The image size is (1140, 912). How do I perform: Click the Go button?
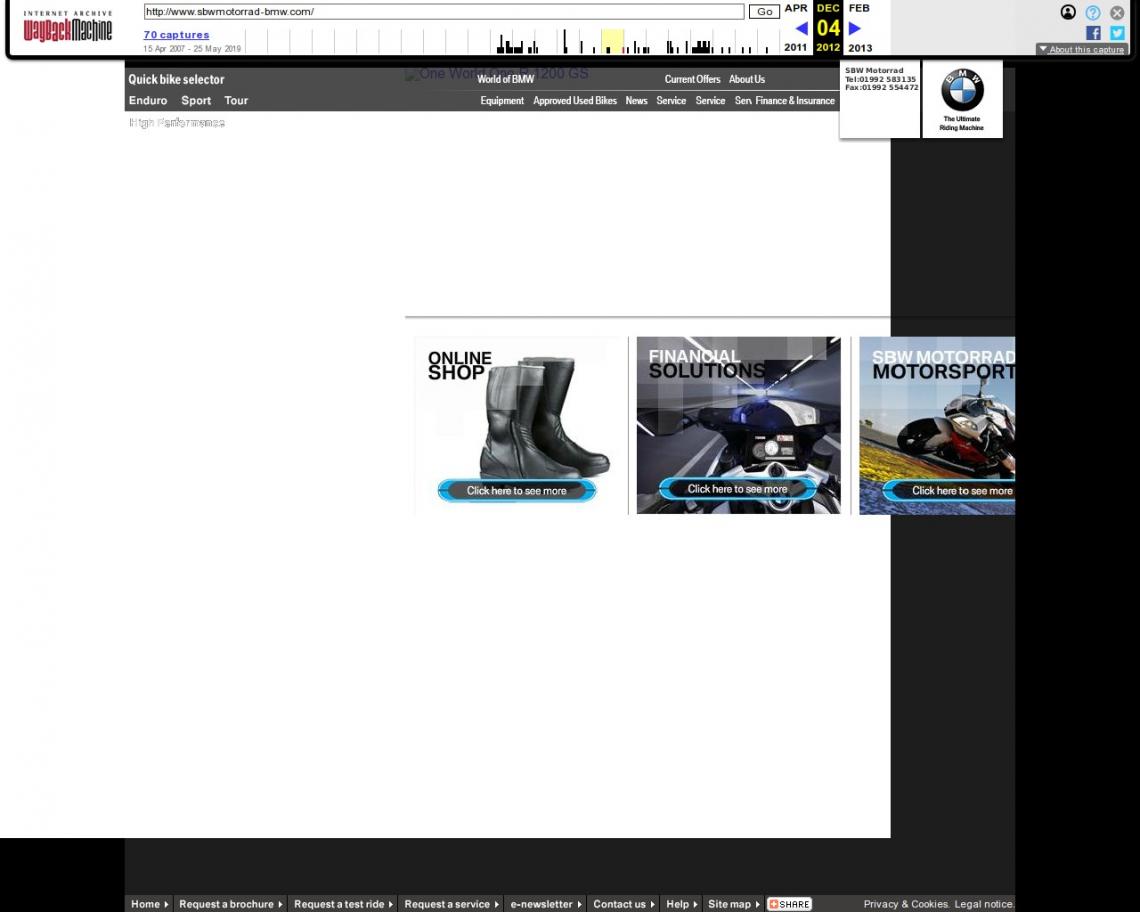point(764,12)
